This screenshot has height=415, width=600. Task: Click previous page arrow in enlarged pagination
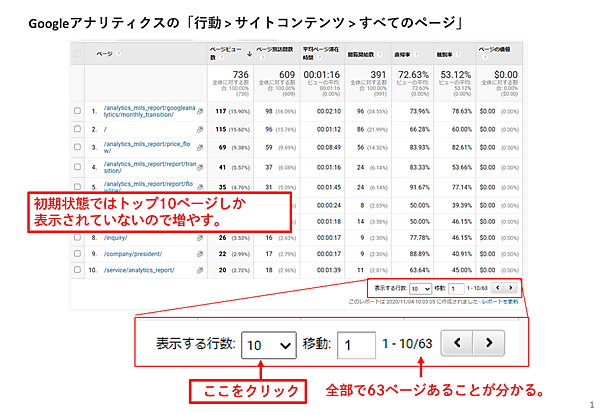click(x=457, y=343)
